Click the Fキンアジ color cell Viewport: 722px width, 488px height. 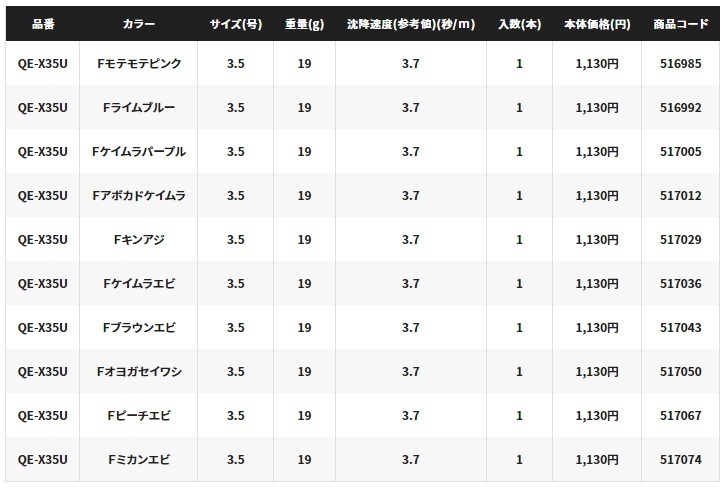pos(138,240)
